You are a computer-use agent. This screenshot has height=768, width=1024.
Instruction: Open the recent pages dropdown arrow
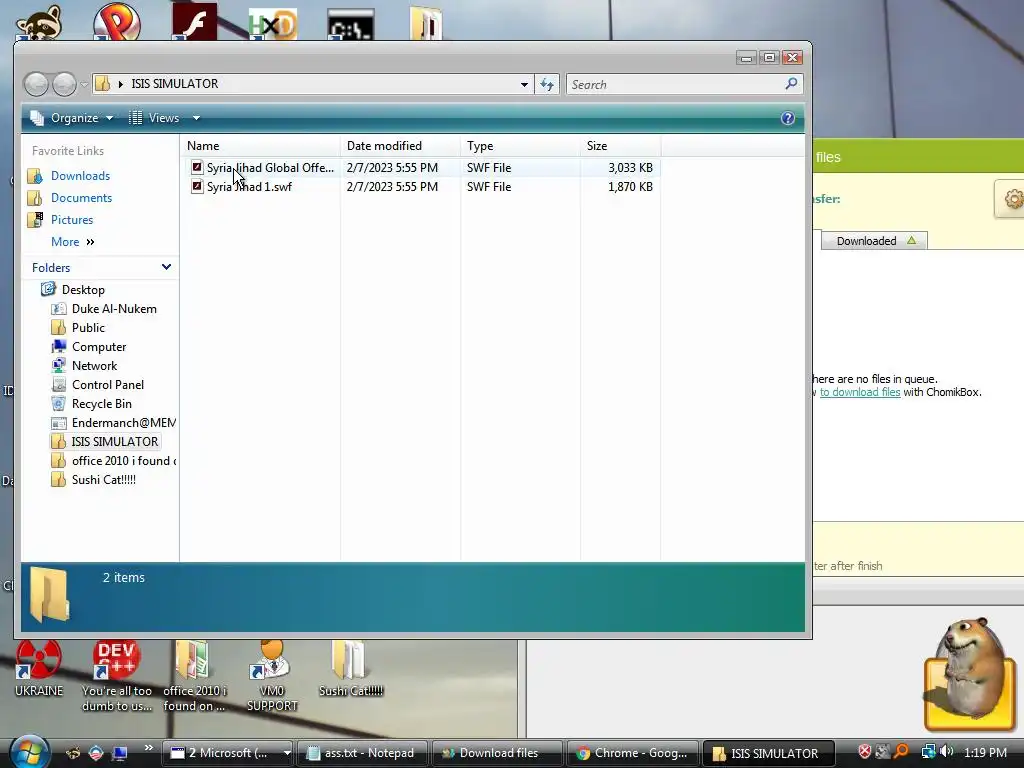coord(84,84)
